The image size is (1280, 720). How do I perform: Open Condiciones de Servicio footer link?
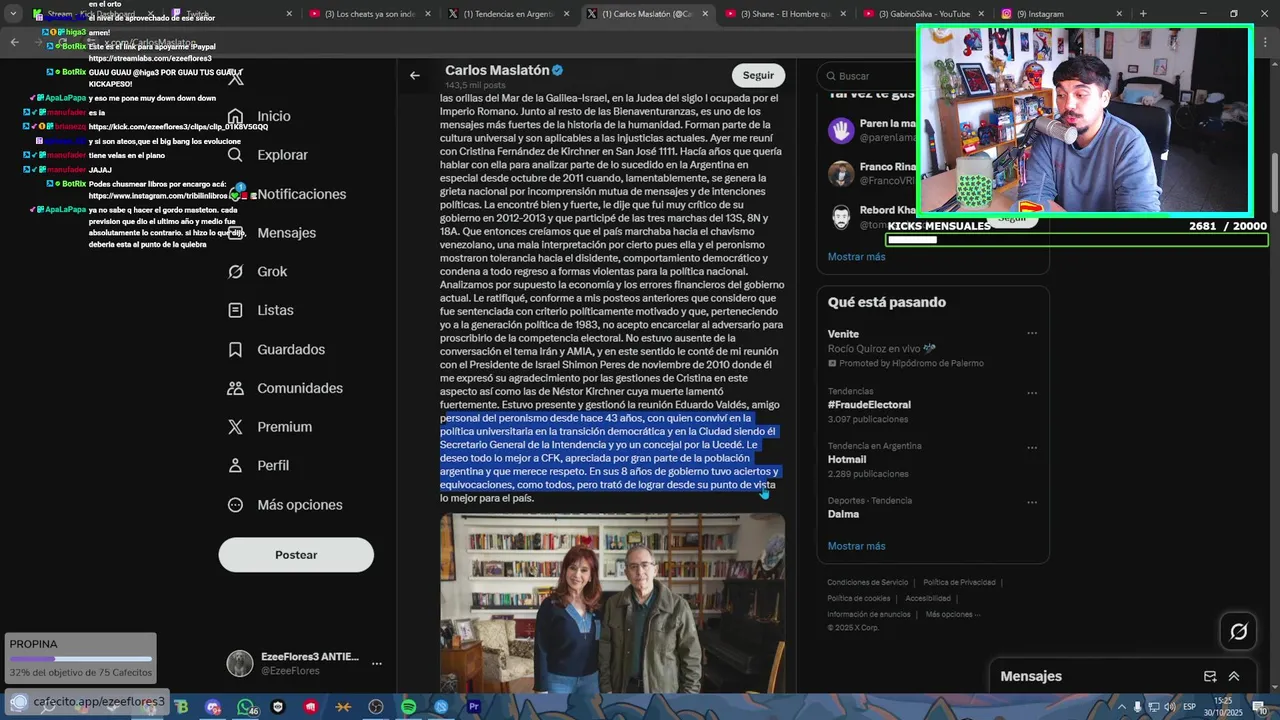point(867,582)
